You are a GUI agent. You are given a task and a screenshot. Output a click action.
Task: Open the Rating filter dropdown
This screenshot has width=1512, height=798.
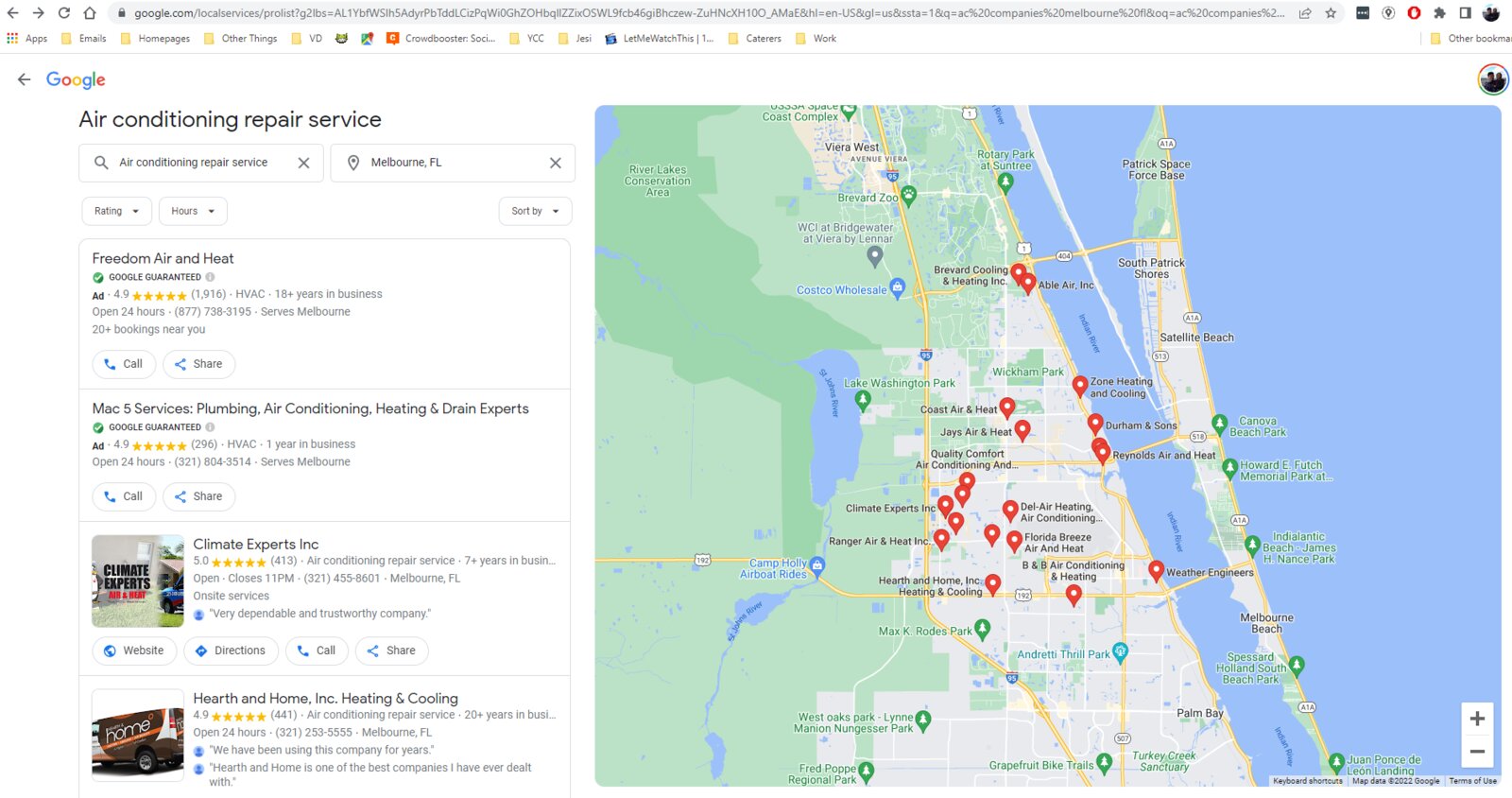(x=116, y=211)
